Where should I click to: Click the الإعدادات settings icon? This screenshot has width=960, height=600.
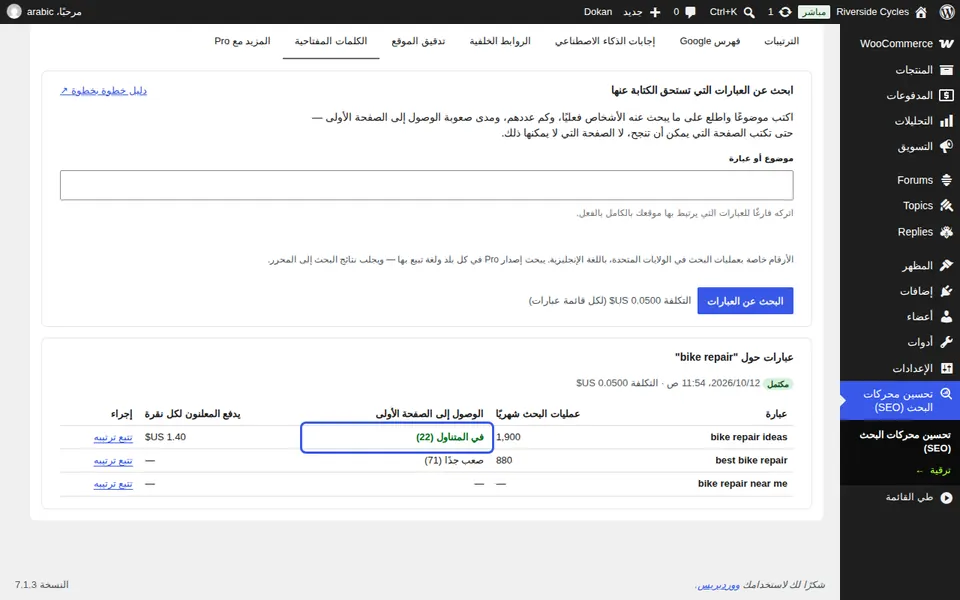(947, 368)
